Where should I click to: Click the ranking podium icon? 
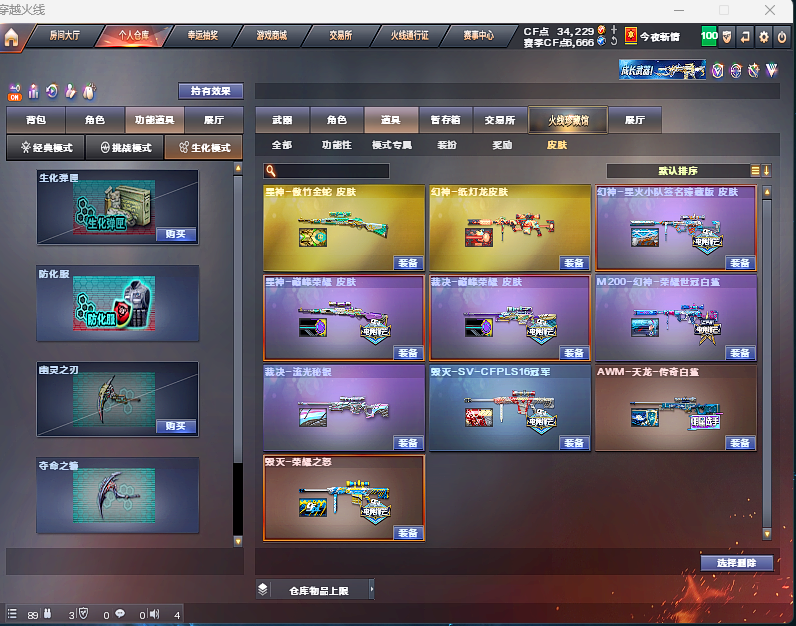(x=34, y=91)
